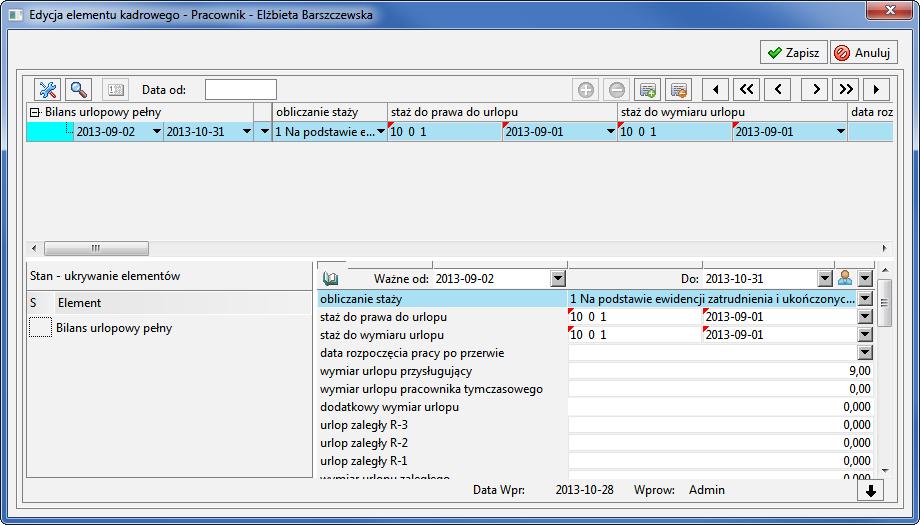The width and height of the screenshot is (920, 525).
Task: Click the staż do wymiaru urlopu column header
Action: 732,112
